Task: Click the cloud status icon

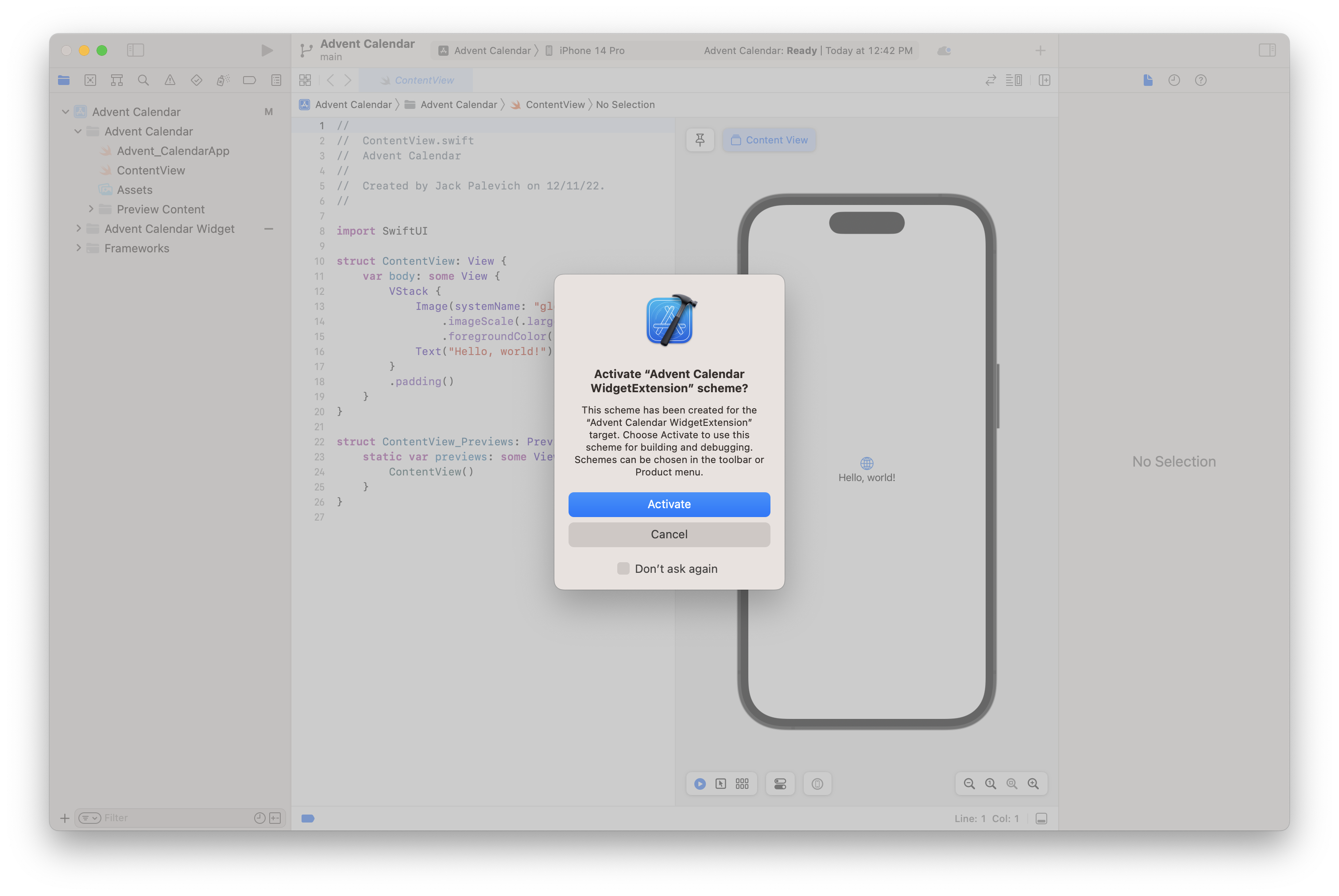Action: pyautogui.click(x=944, y=50)
